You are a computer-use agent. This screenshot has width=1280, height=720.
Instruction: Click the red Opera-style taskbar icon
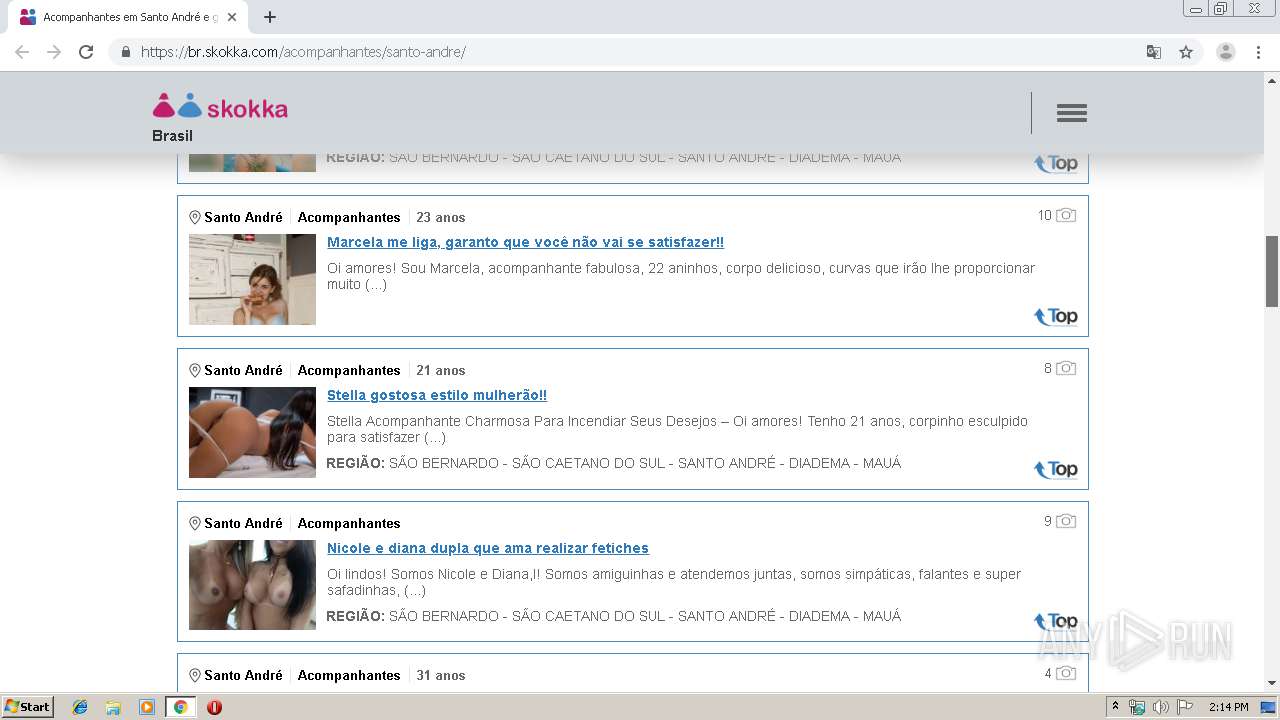[x=214, y=707]
